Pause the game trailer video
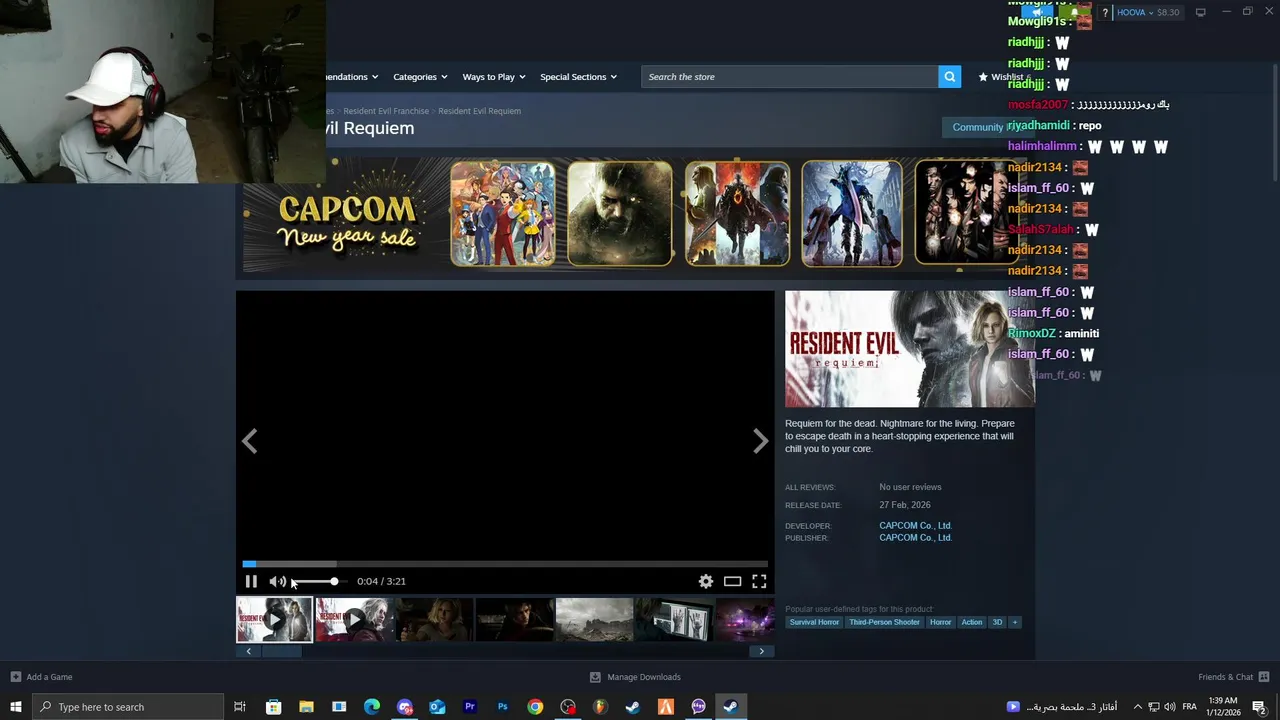This screenshot has width=1280, height=720. tap(251, 581)
